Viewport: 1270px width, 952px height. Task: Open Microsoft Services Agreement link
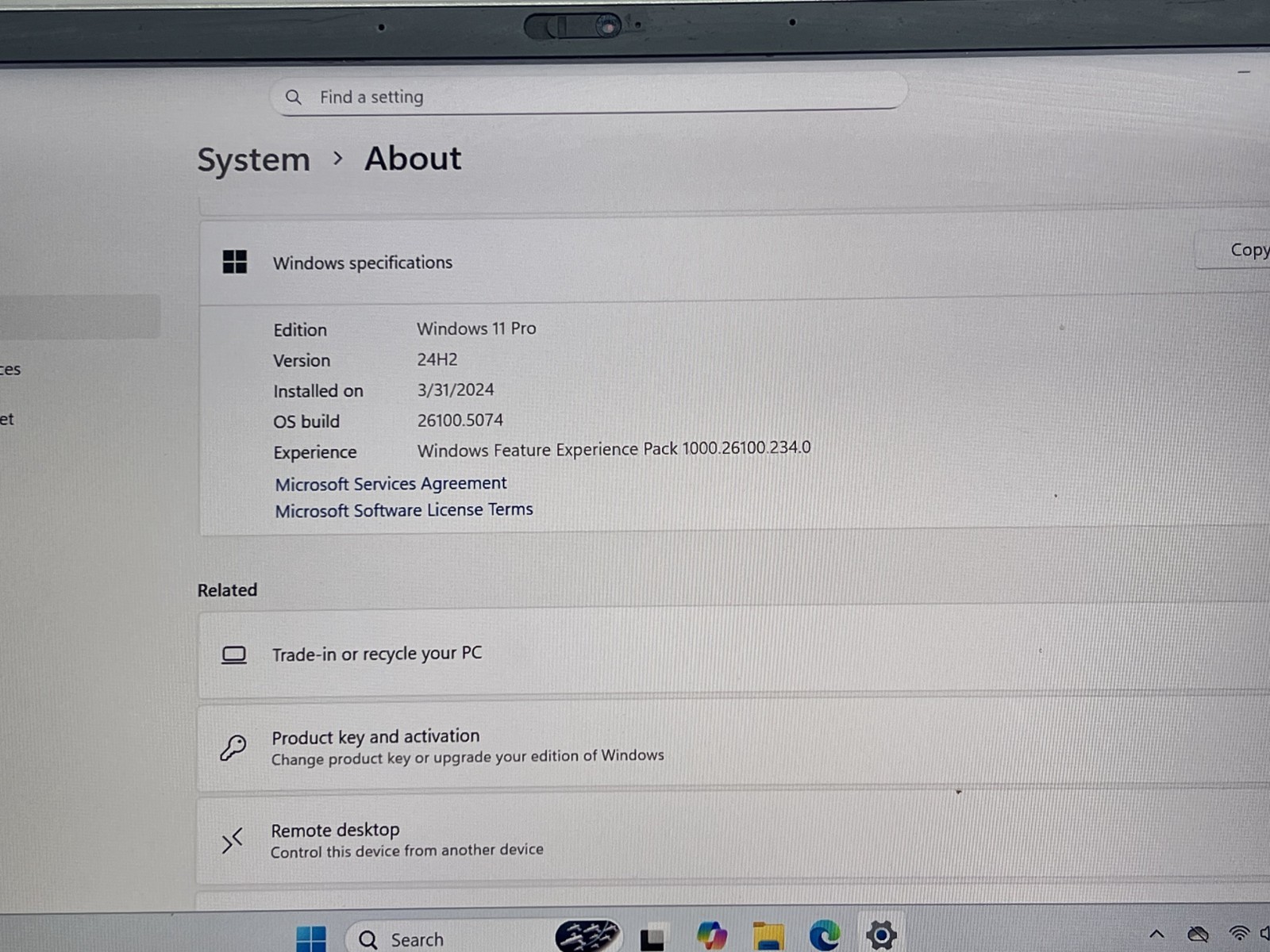click(x=391, y=484)
